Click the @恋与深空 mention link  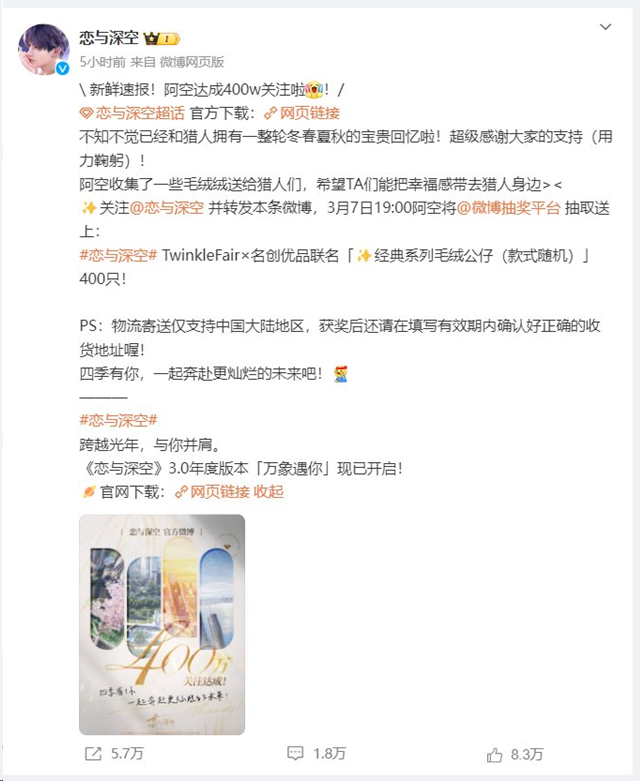(167, 208)
